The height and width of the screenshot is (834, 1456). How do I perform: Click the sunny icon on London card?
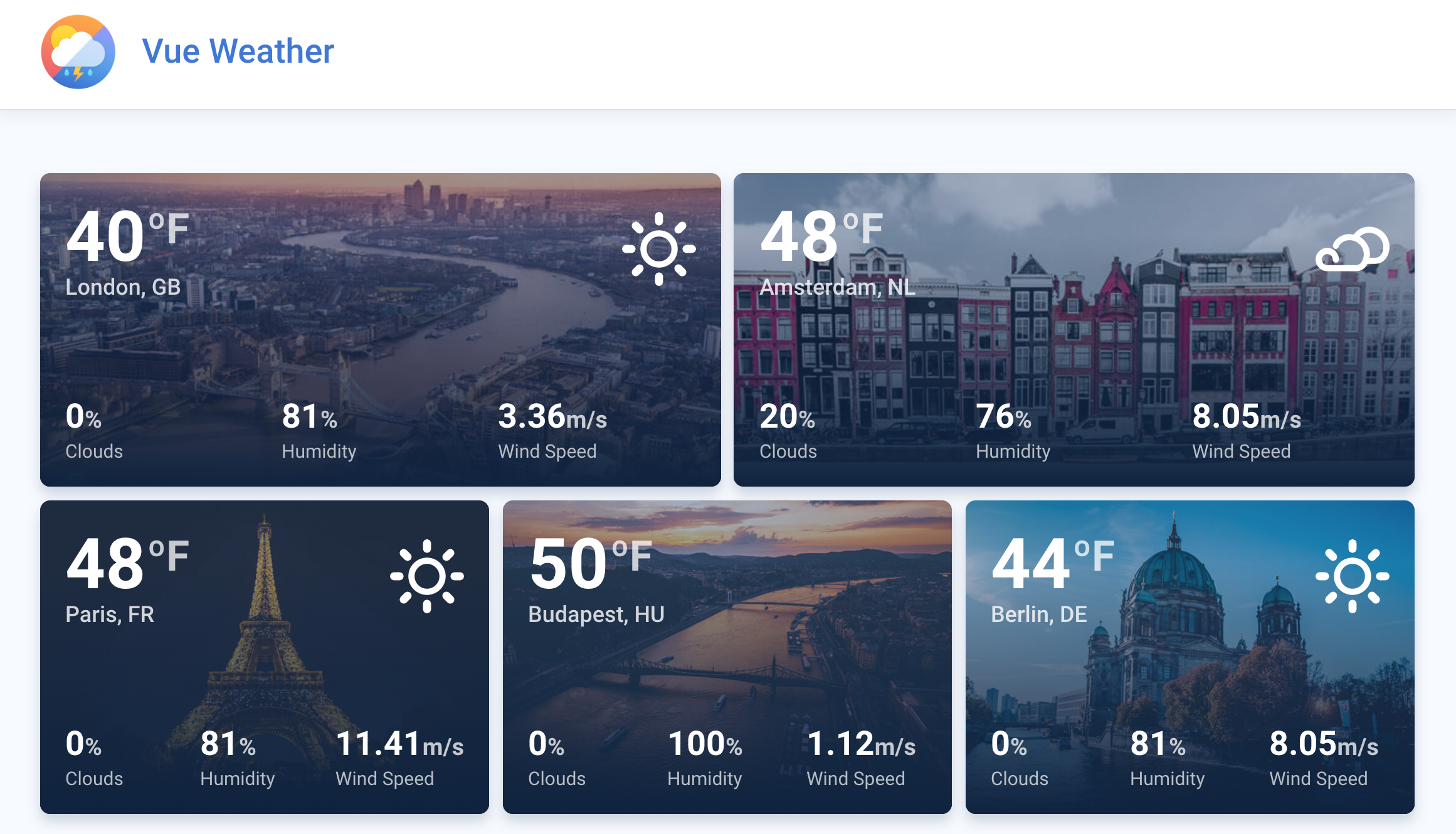658,249
